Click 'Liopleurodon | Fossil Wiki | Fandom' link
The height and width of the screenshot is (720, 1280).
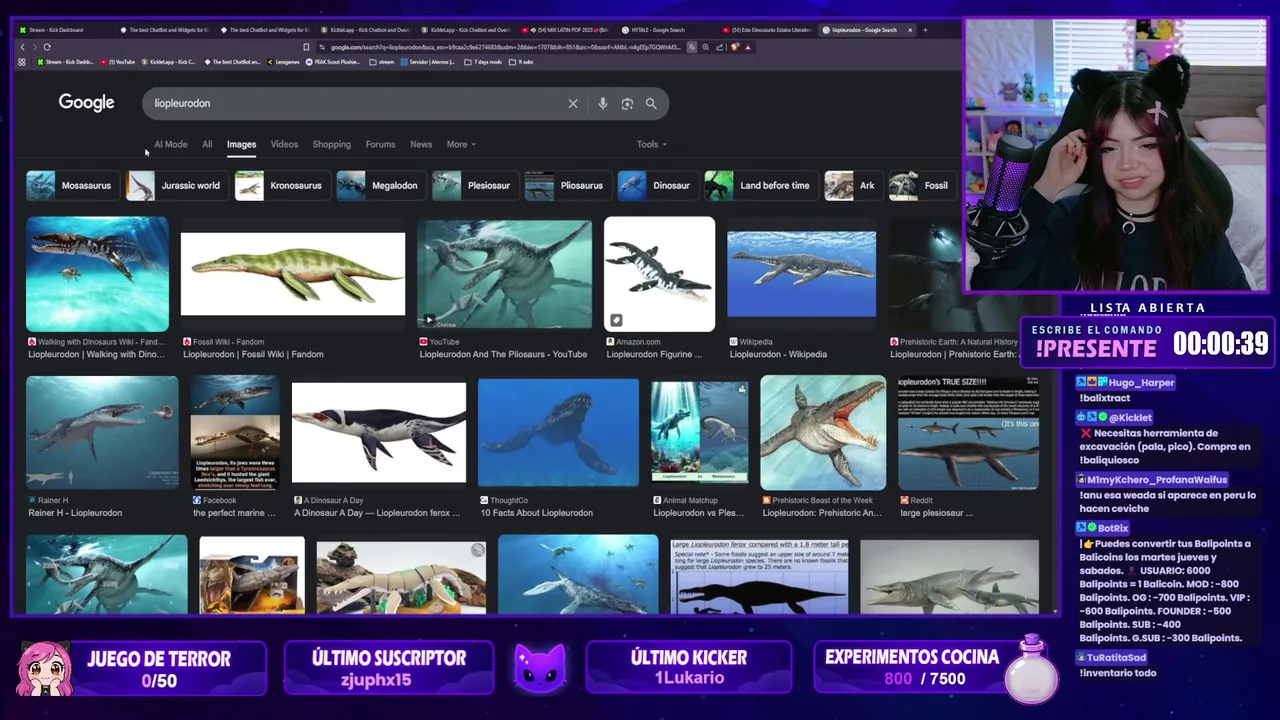(253, 354)
